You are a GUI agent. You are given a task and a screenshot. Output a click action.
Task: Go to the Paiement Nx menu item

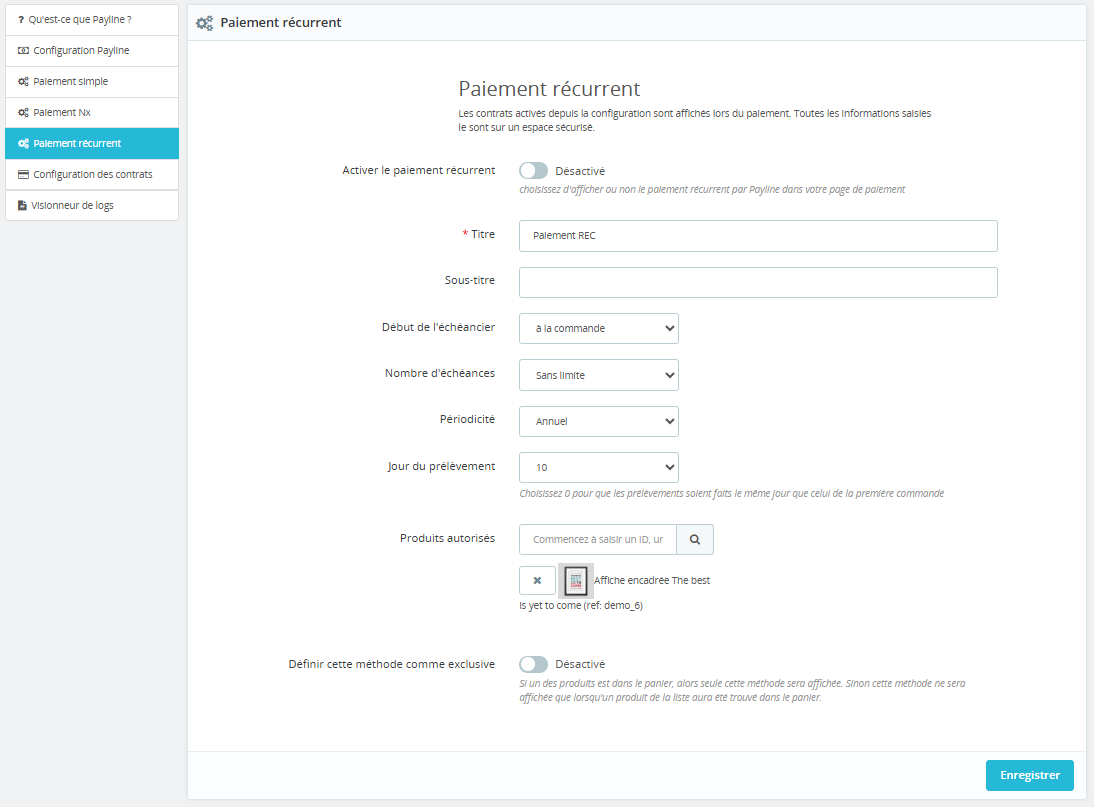[62, 112]
